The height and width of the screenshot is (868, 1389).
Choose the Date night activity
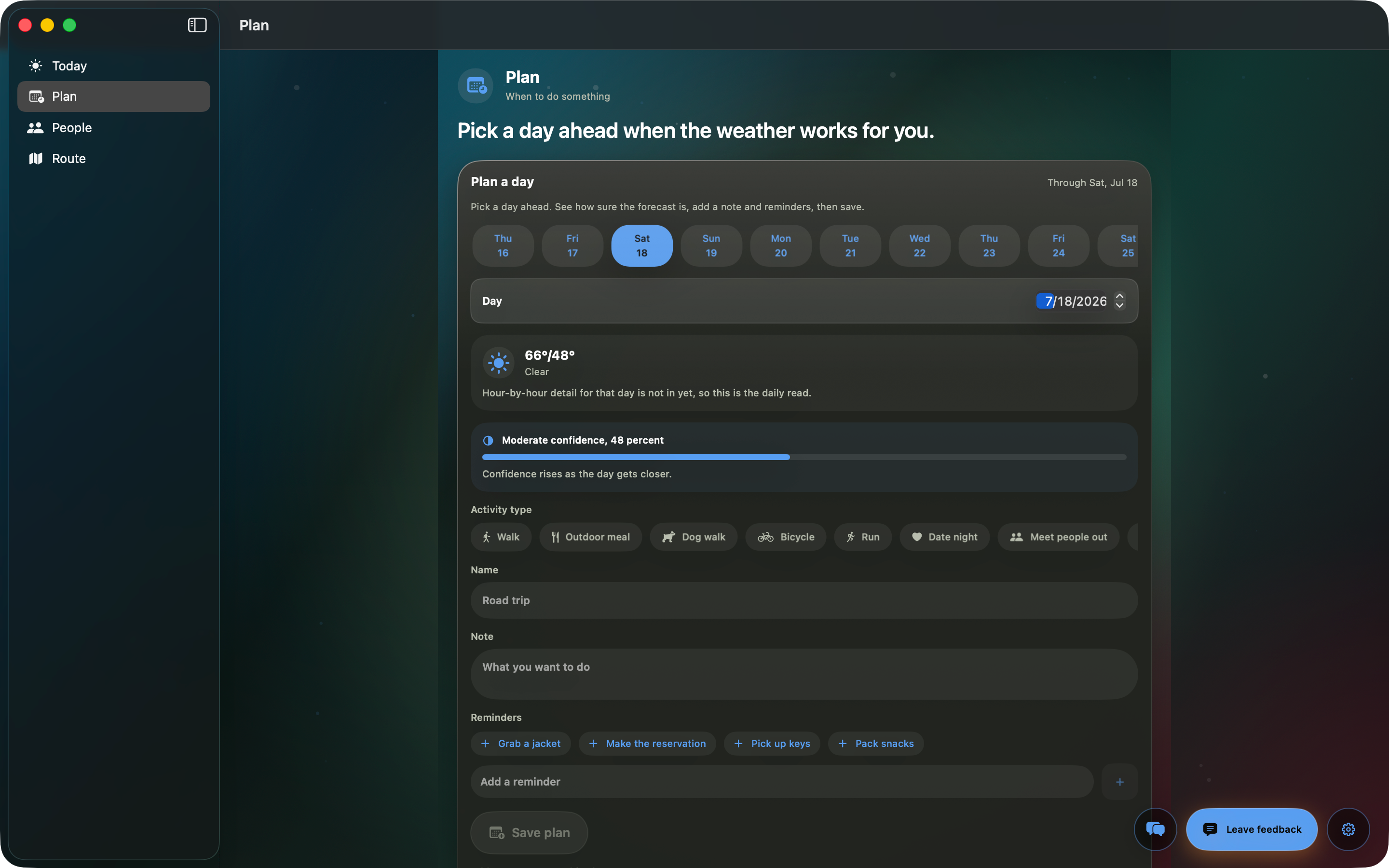point(944,537)
